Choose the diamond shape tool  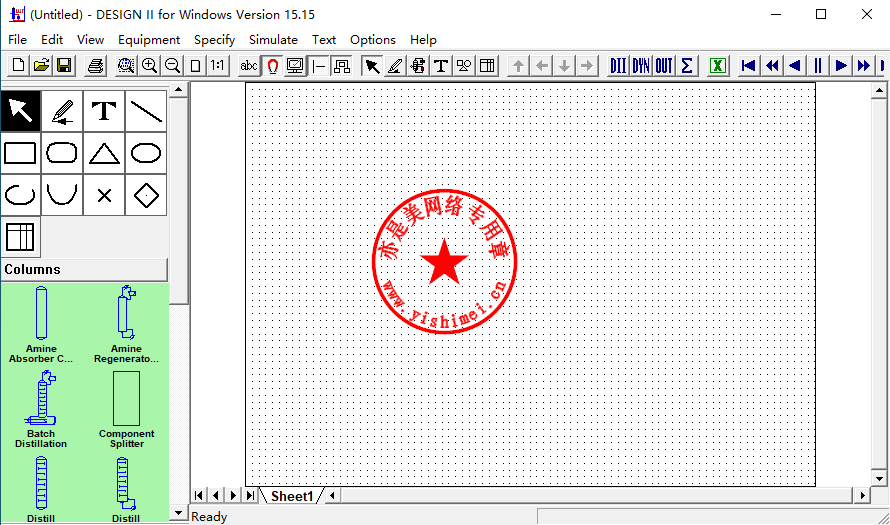click(146, 195)
